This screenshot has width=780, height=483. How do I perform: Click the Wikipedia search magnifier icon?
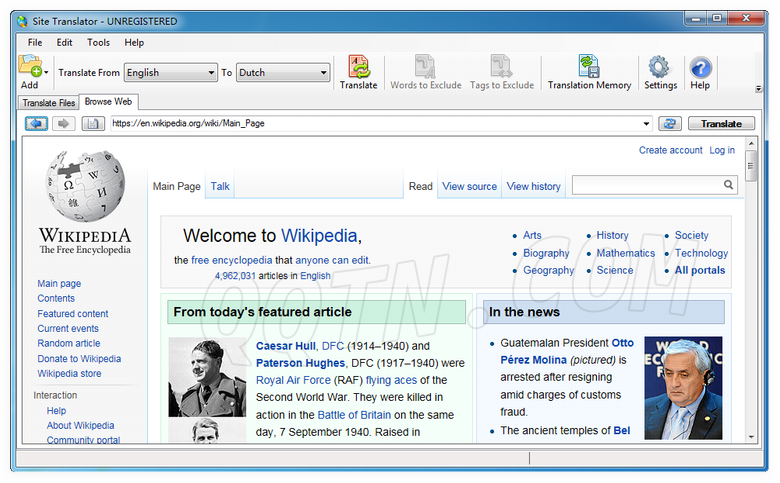click(x=729, y=185)
